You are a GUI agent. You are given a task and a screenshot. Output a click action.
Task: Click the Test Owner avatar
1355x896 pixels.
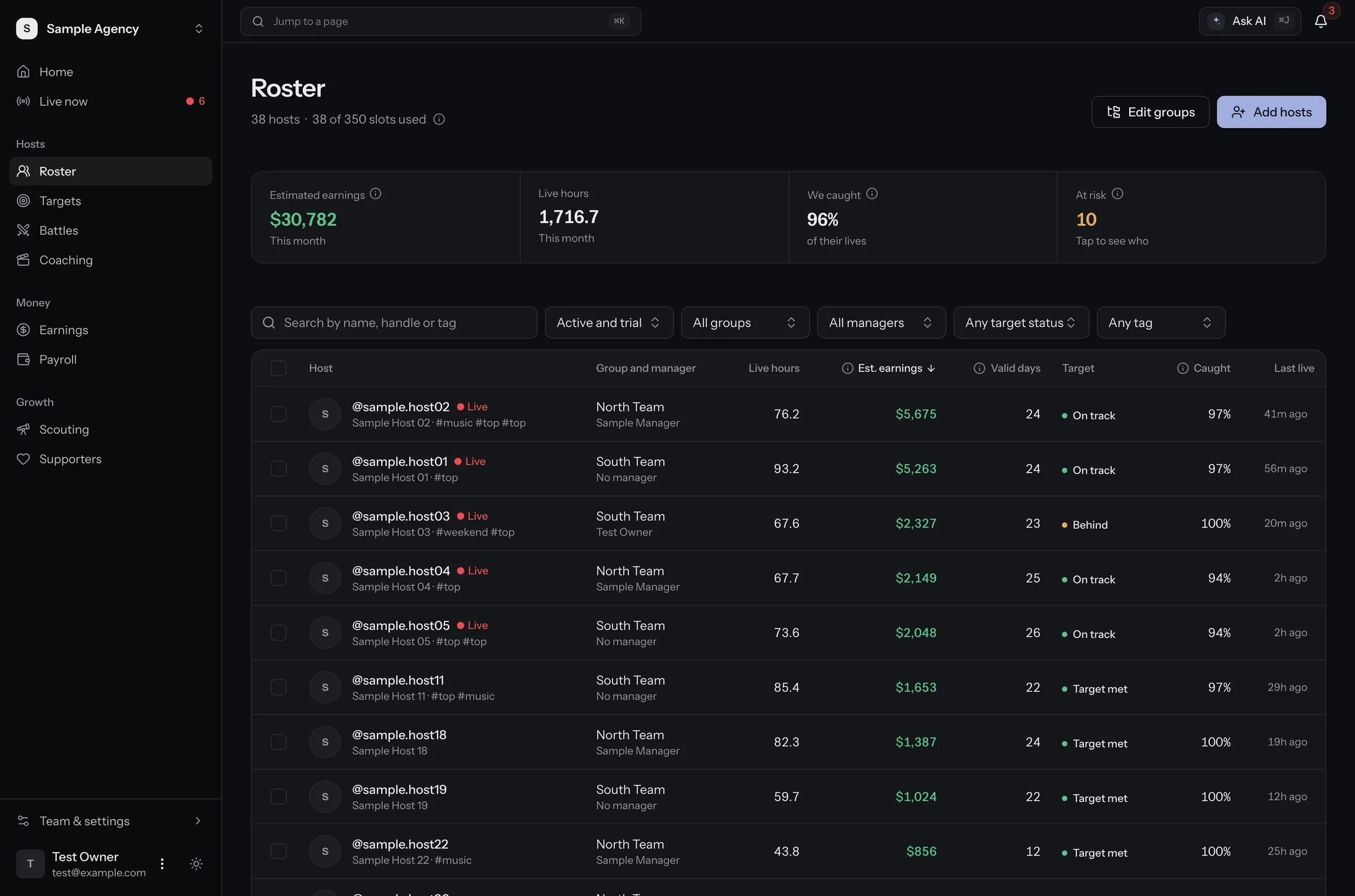point(30,863)
